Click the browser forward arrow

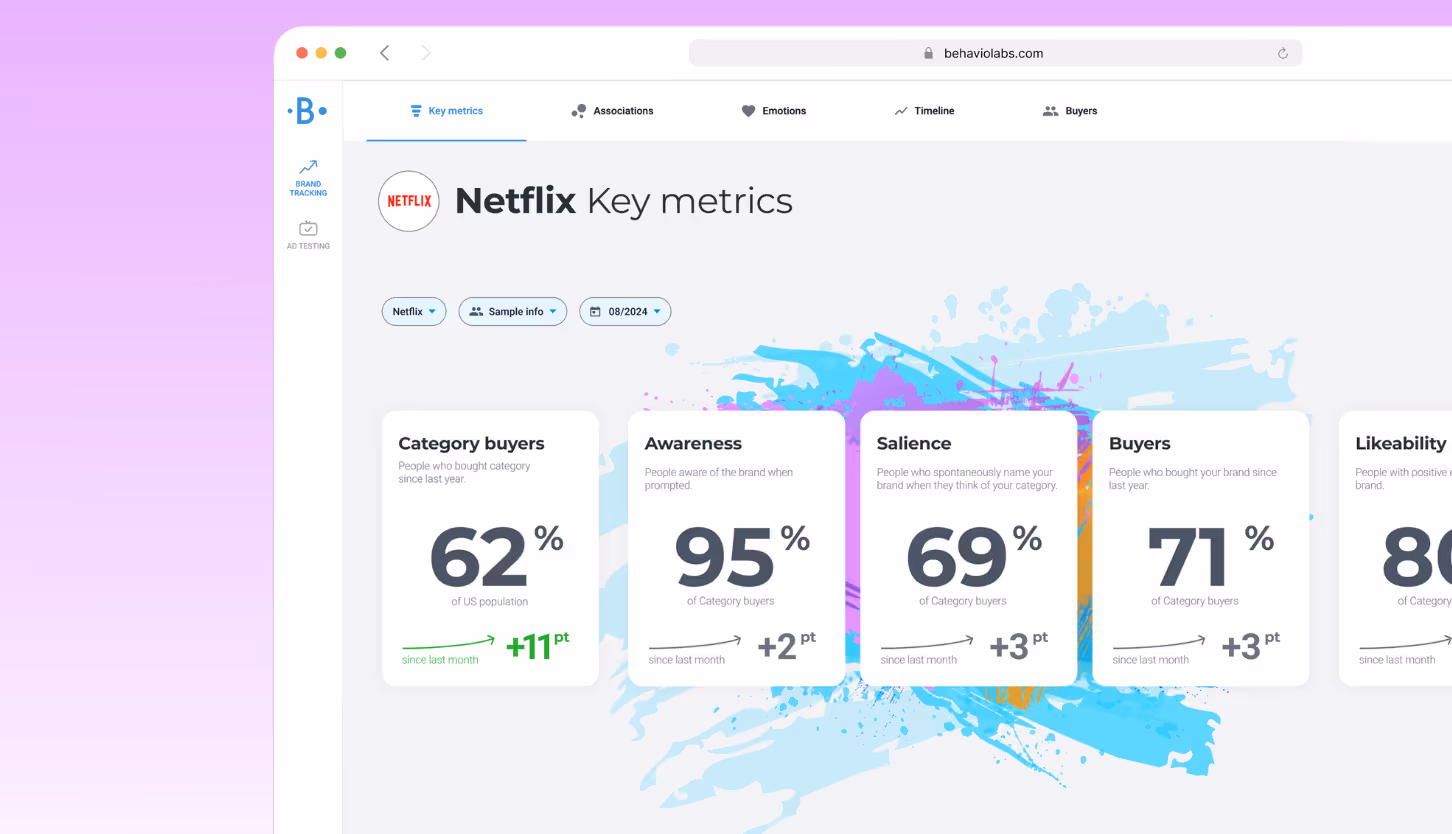(426, 53)
